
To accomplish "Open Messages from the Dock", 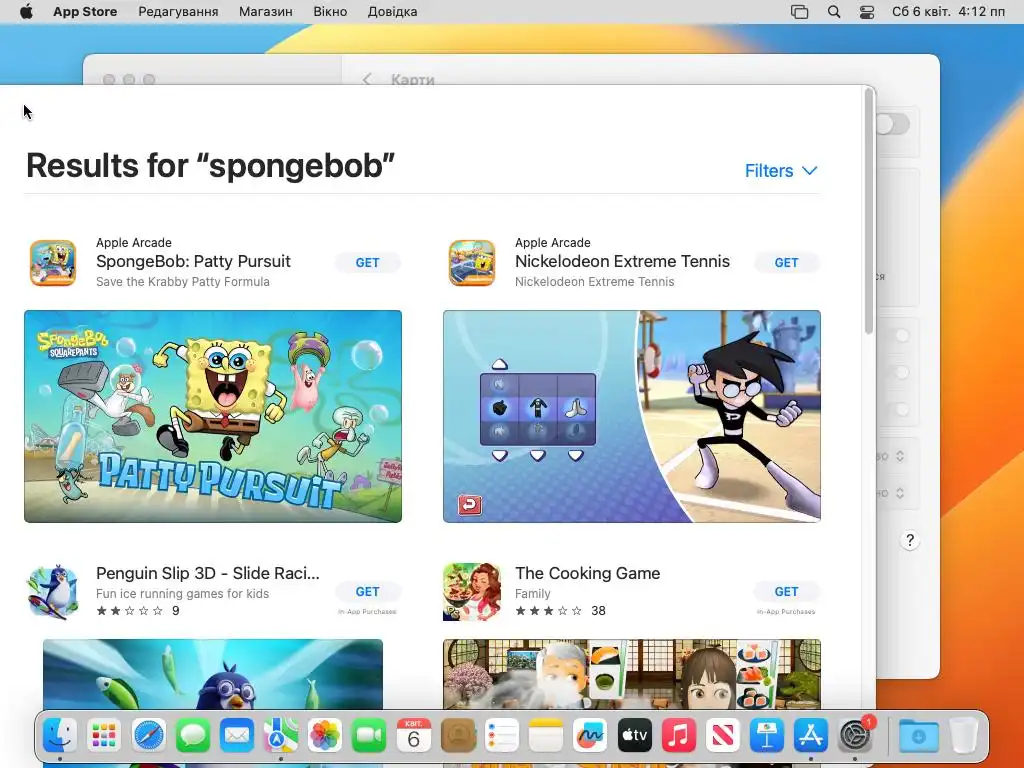I will (x=193, y=736).
